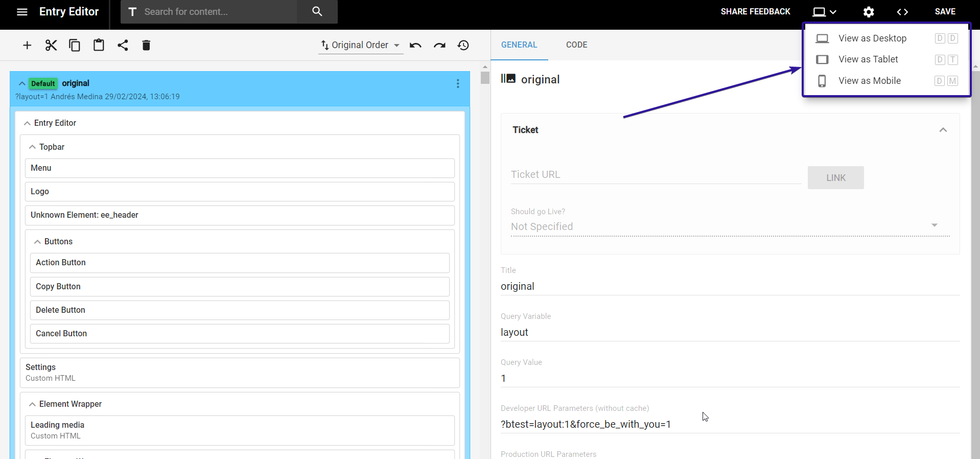The height and width of the screenshot is (459, 980).
Task: Click the share icon in toolbar
Action: point(123,45)
